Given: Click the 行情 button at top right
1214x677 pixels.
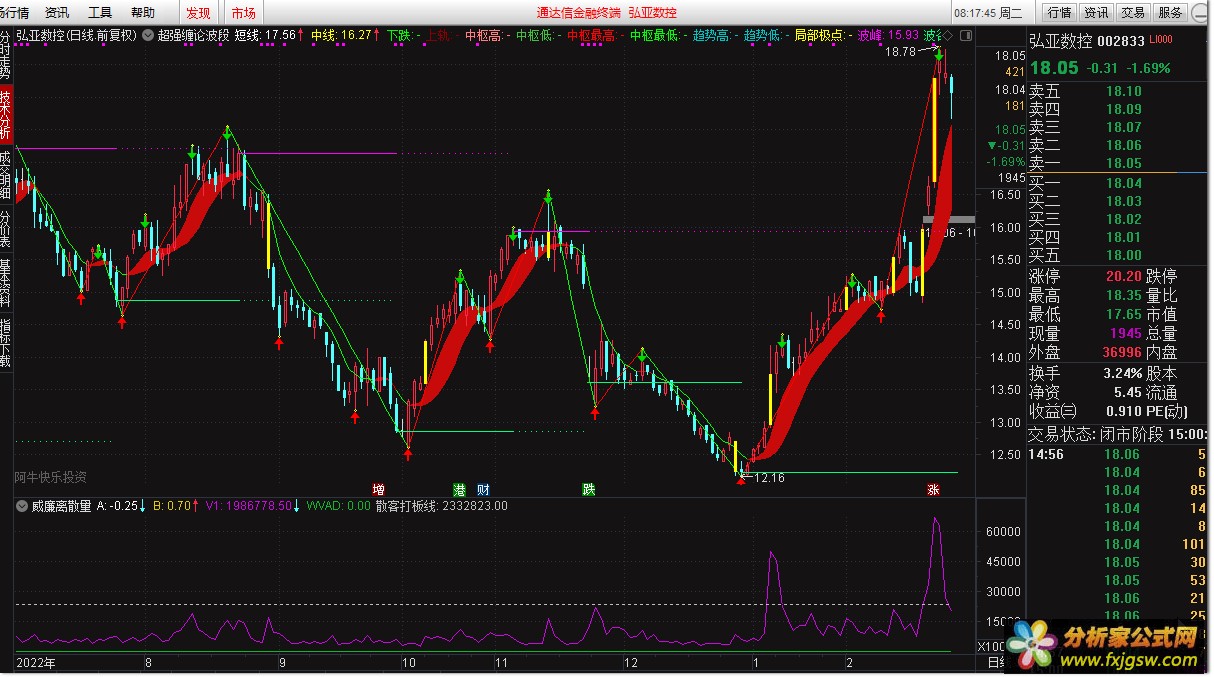Looking at the screenshot, I should coord(1059,12).
